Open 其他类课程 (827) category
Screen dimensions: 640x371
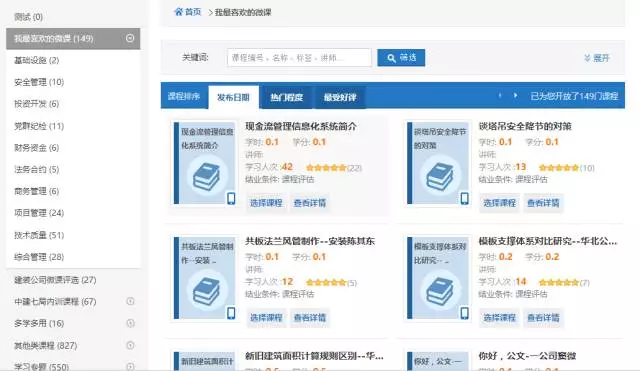[46, 345]
